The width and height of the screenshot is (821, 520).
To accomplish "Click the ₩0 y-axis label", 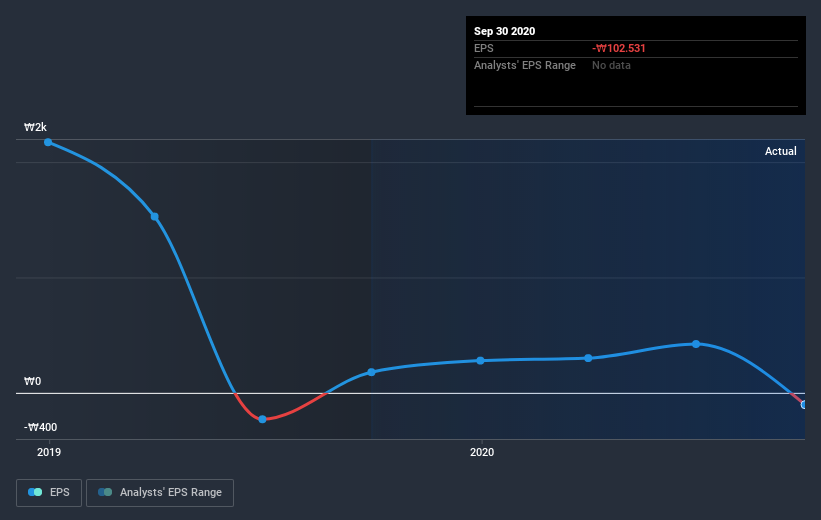I will click(32, 381).
